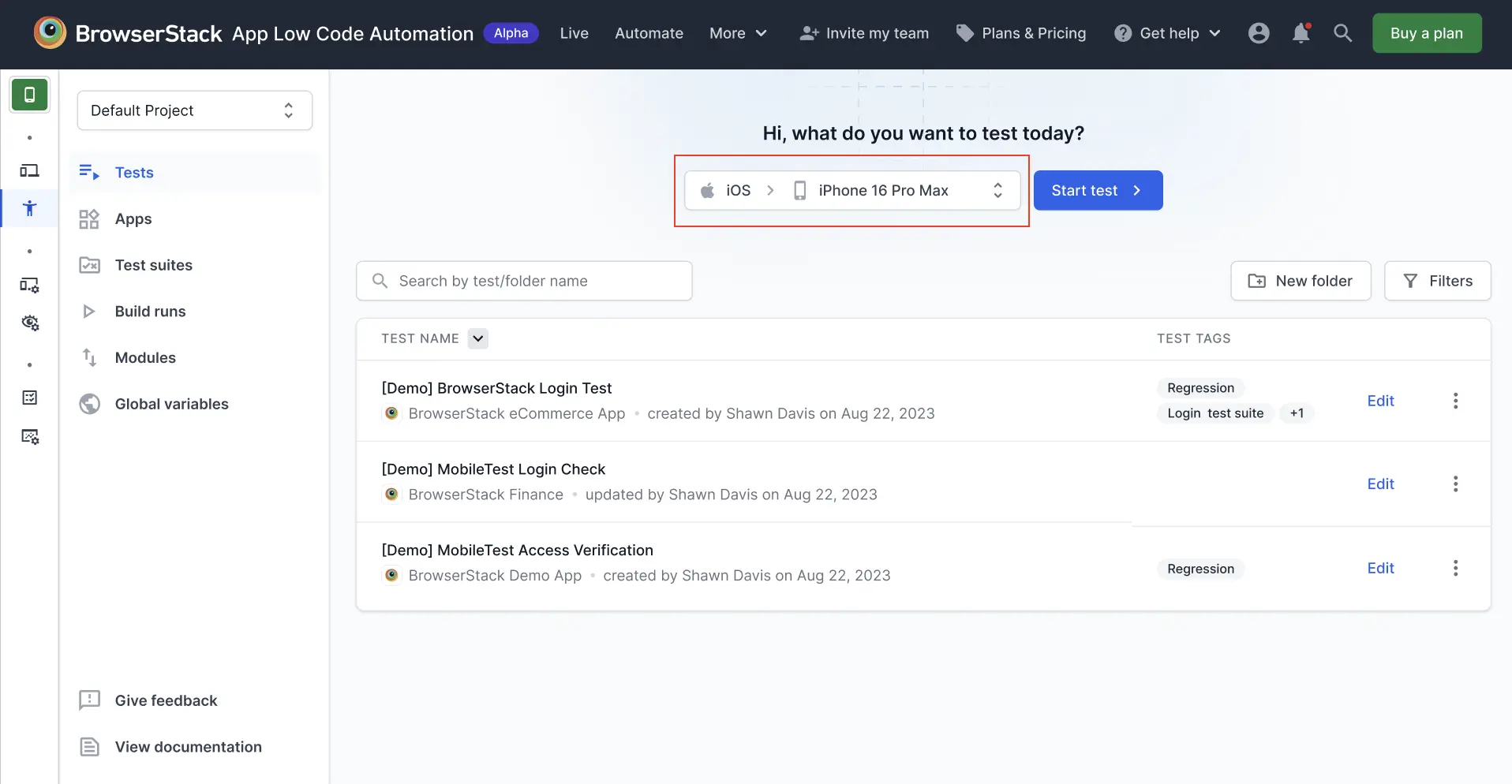Screen dimensions: 1512x784
Task: Expand the Default Project selector
Action: (x=194, y=110)
